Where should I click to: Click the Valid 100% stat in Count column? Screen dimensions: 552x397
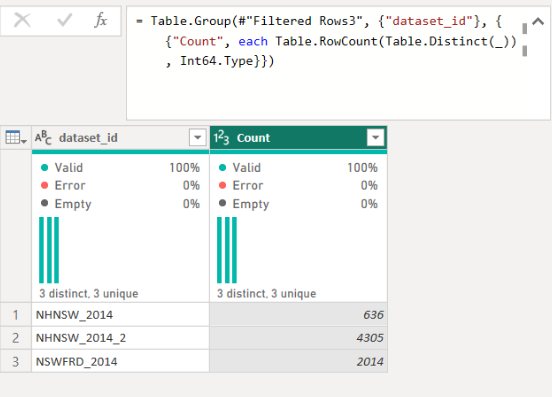coord(298,168)
